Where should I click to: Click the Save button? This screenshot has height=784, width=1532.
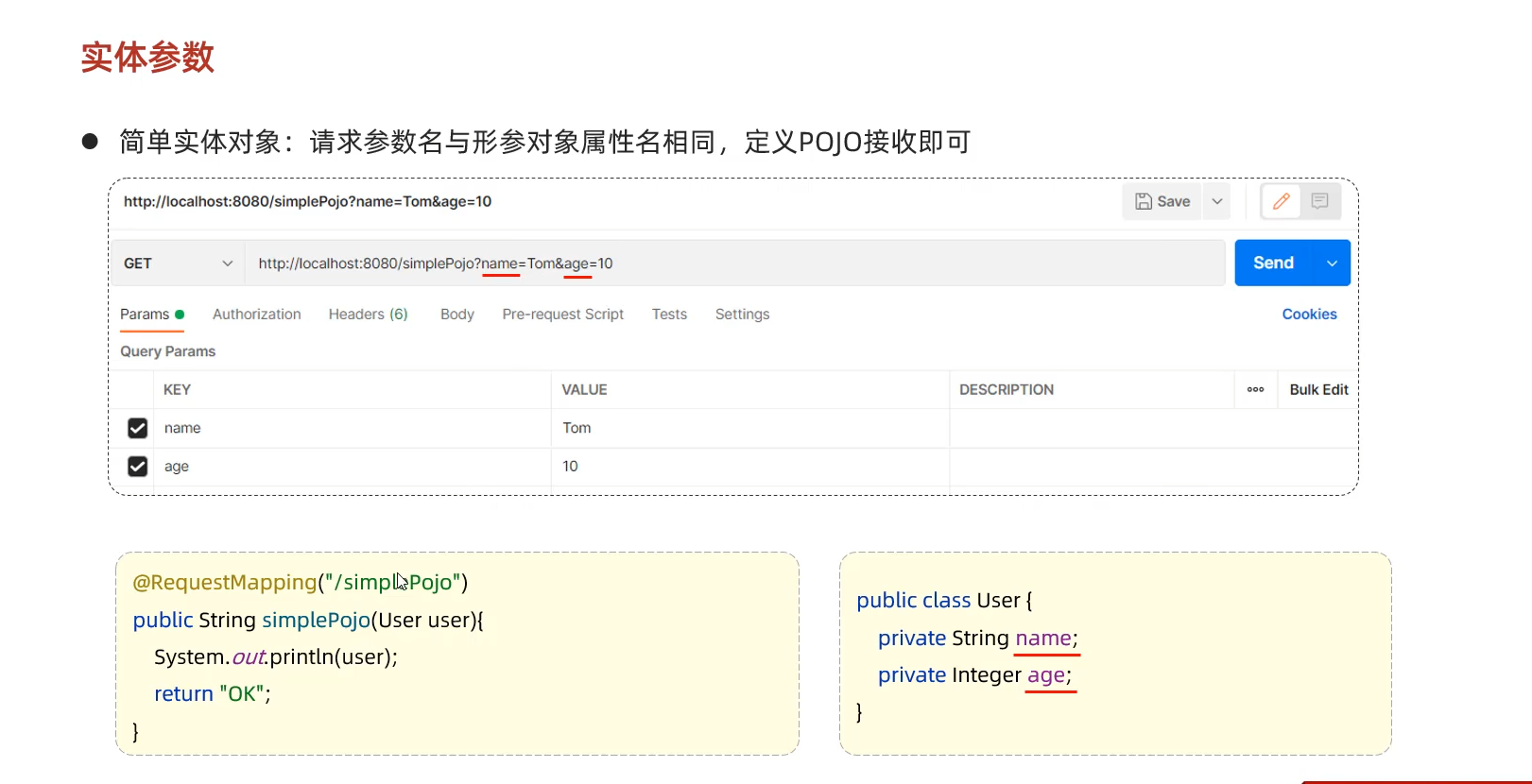pyautogui.click(x=1162, y=201)
